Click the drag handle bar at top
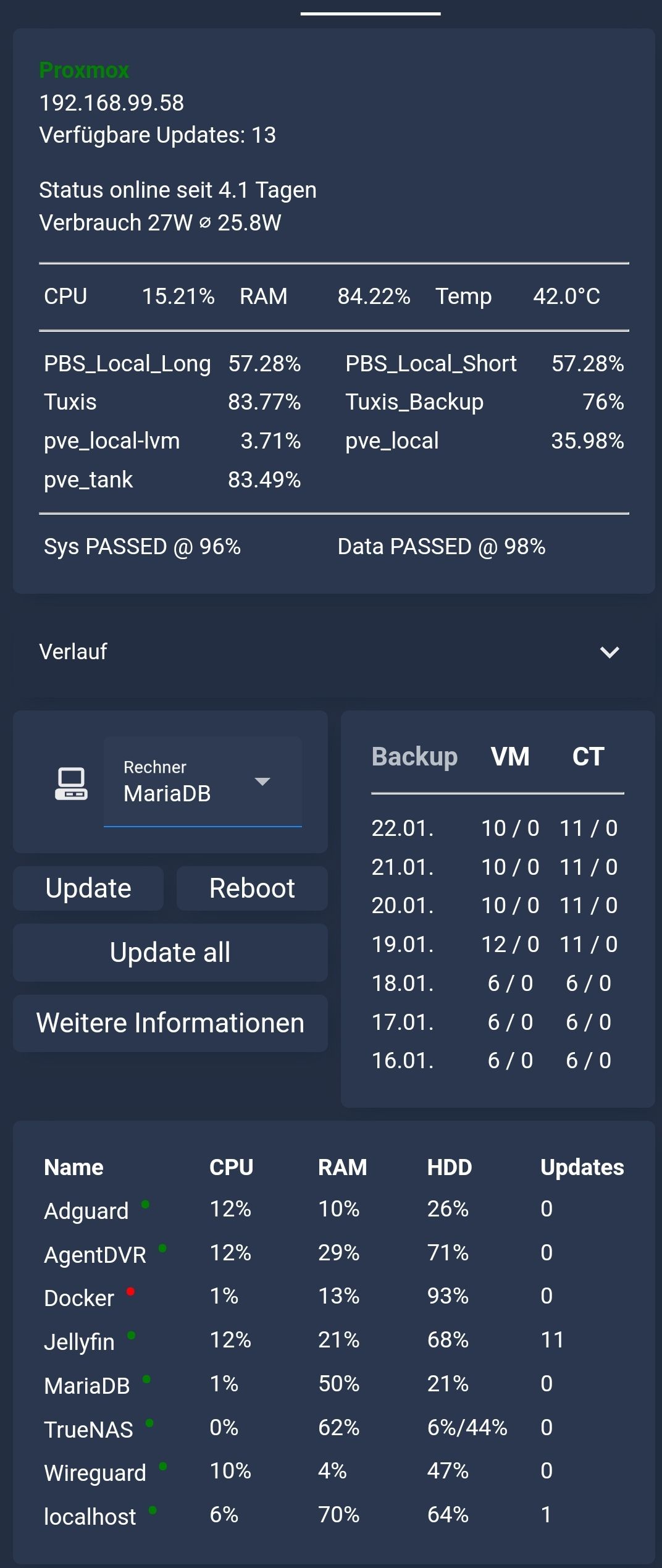Screen dimensions: 662x1568 tap(371, 13)
